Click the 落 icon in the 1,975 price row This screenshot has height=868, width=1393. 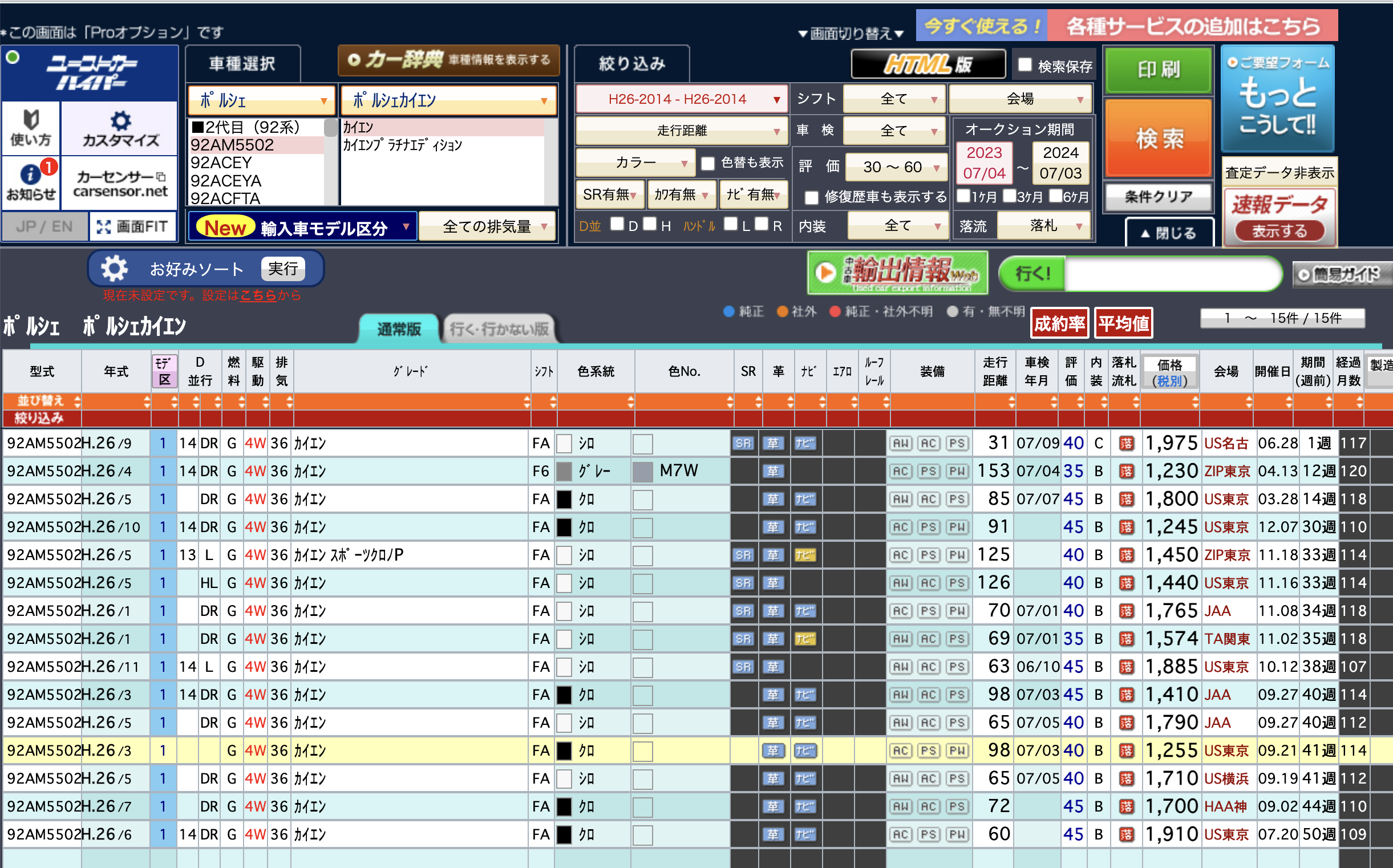coord(1126,443)
